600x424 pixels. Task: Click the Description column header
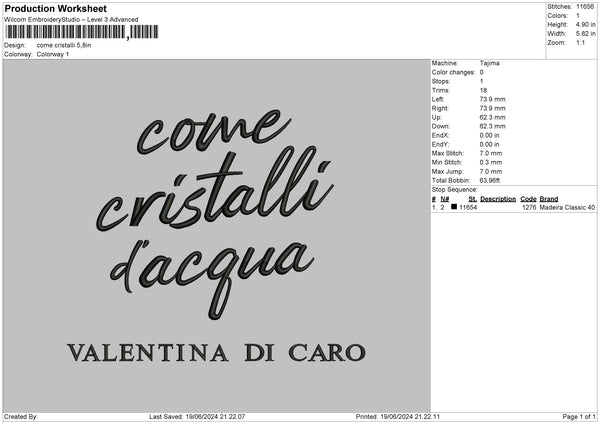click(x=498, y=199)
